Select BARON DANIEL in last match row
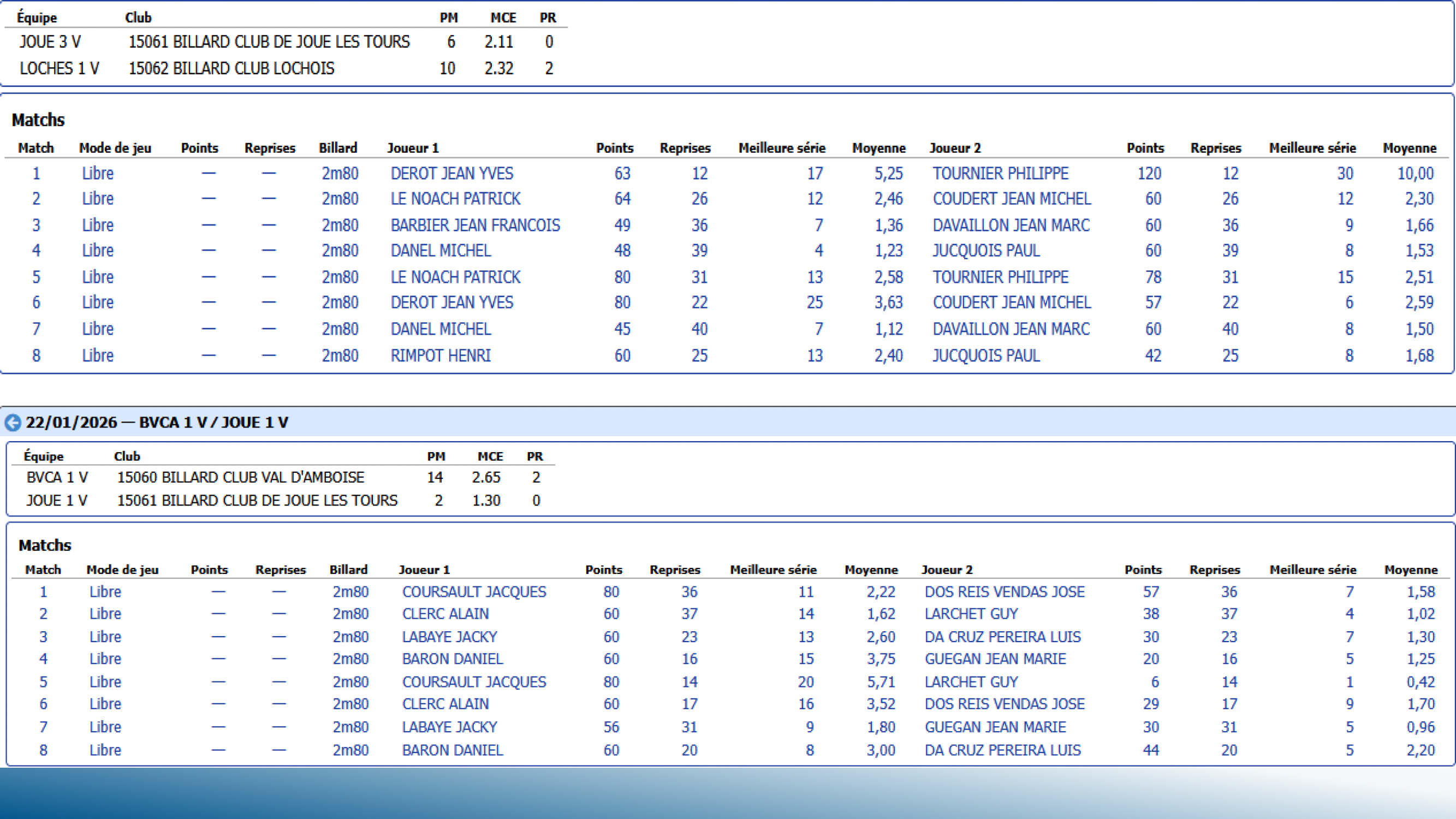1456x819 pixels. pyautogui.click(x=452, y=751)
